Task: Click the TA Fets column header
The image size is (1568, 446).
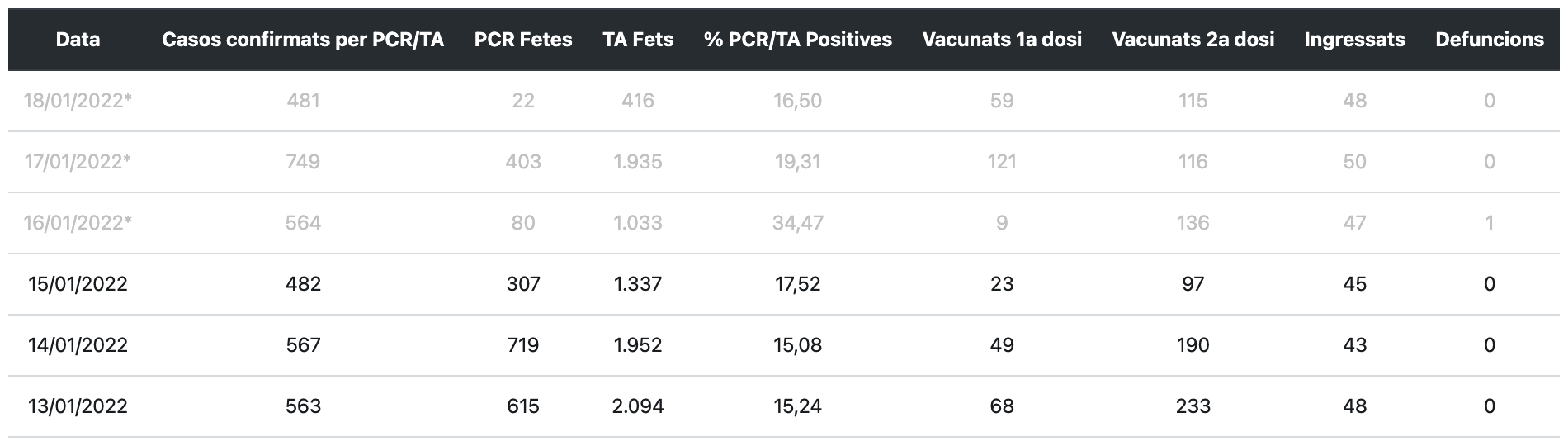Action: (x=638, y=40)
